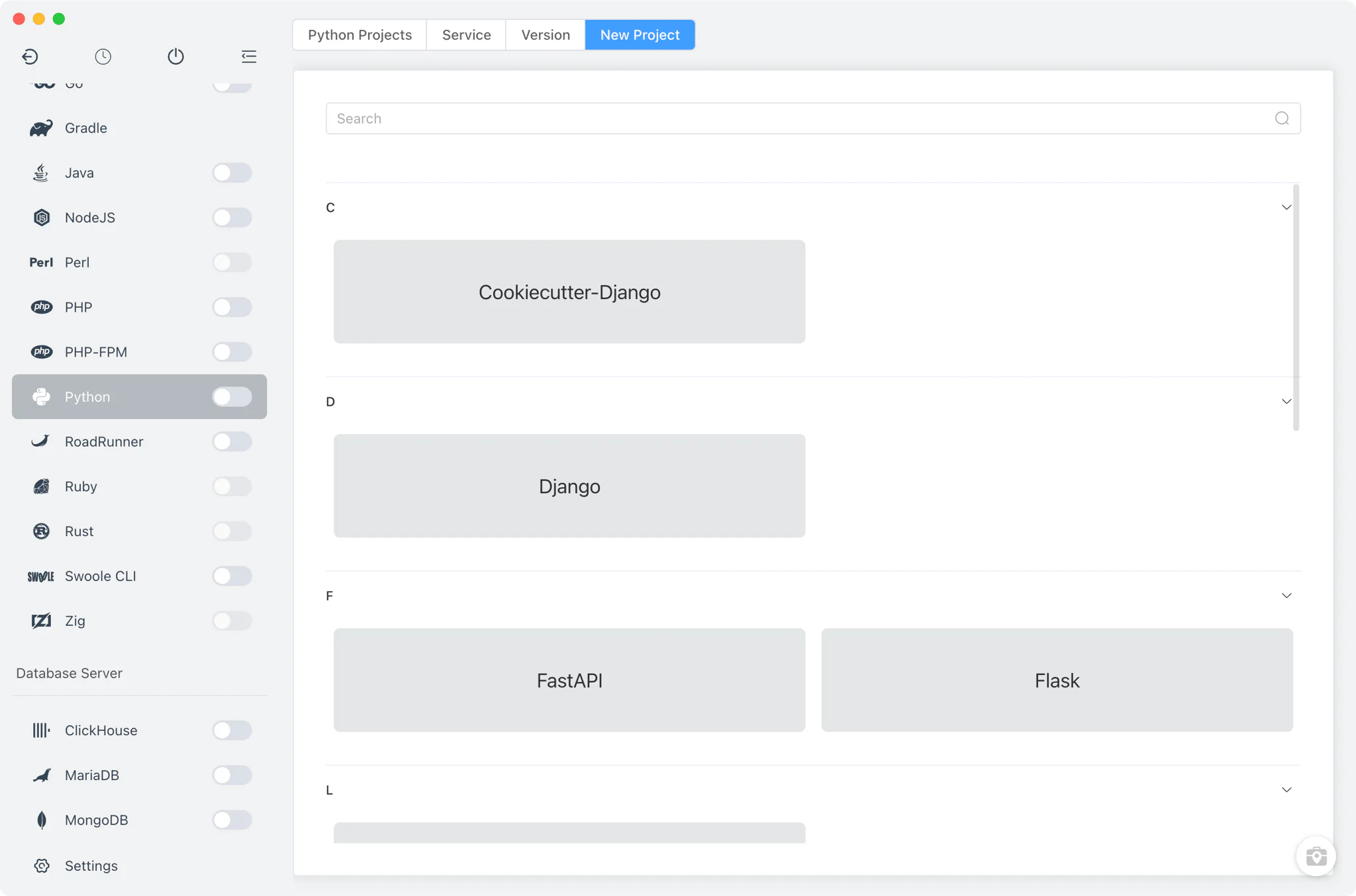The width and height of the screenshot is (1356, 896).
Task: Collapse the D section chevron
Action: 1286,402
